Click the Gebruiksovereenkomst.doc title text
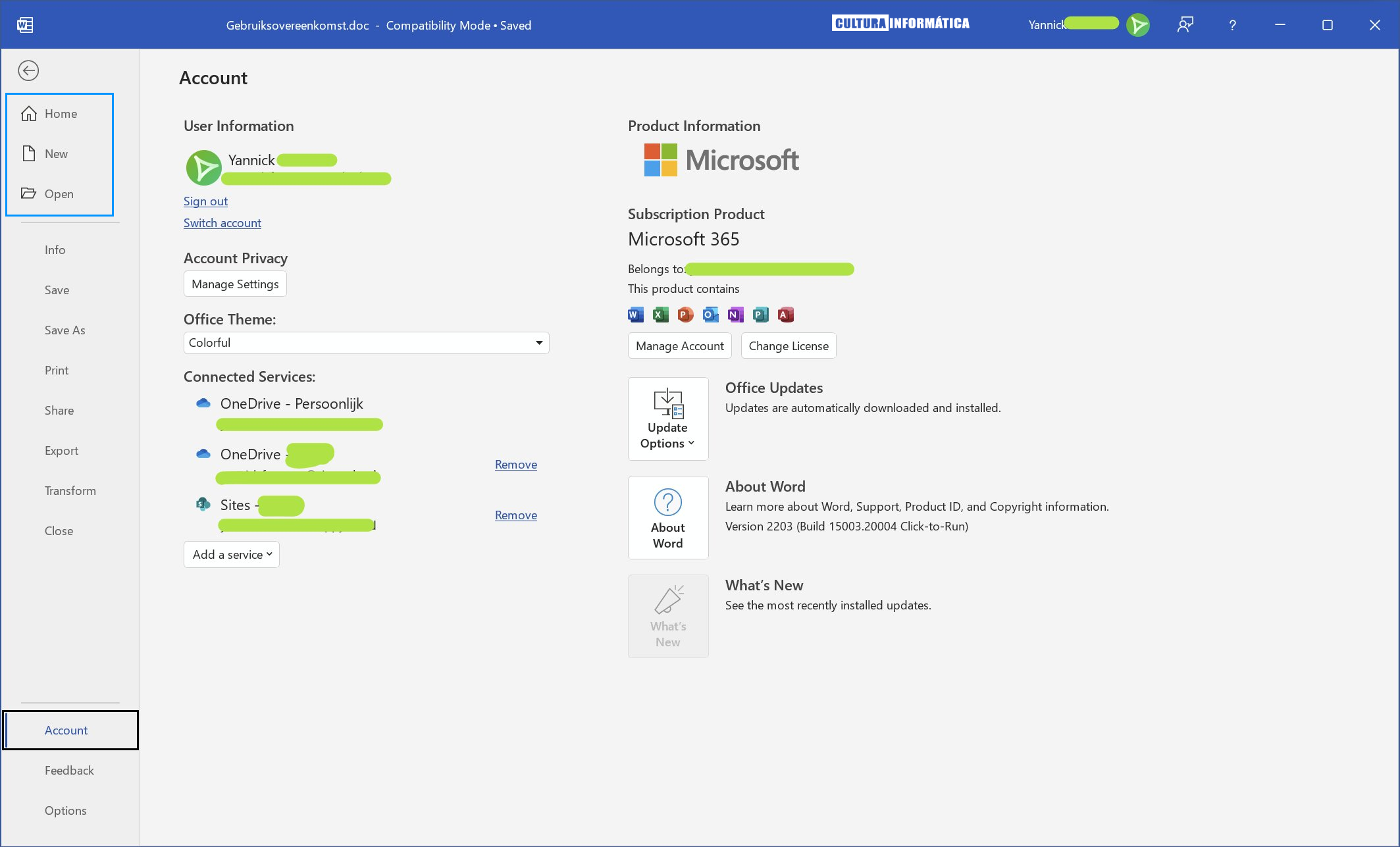The width and height of the screenshot is (1400, 847). pyautogui.click(x=298, y=25)
